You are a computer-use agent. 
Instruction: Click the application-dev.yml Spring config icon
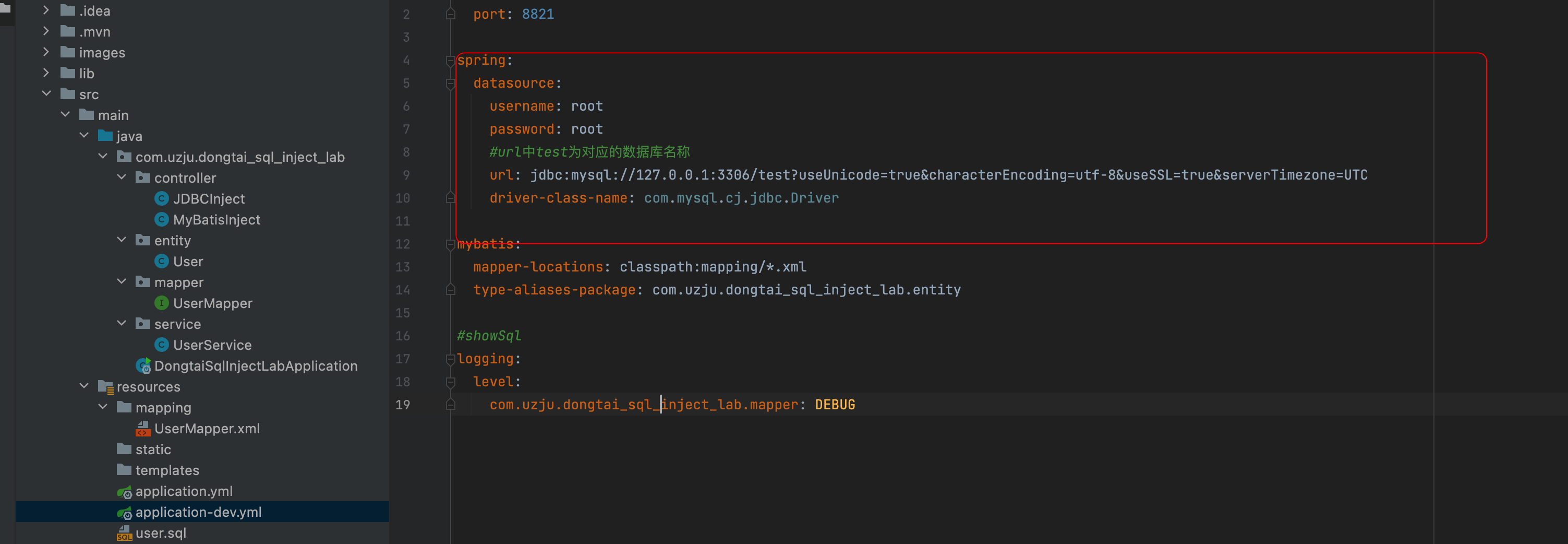[124, 512]
